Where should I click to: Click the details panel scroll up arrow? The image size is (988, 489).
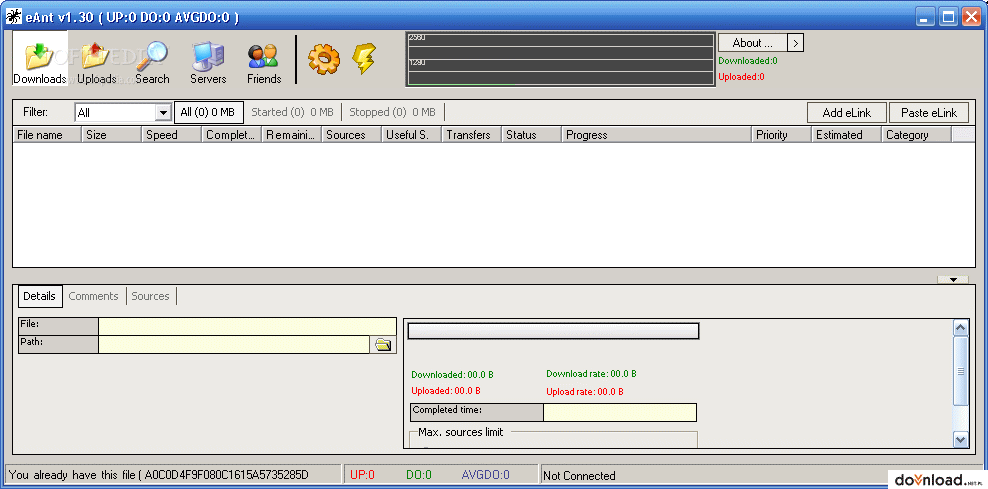[x=961, y=328]
